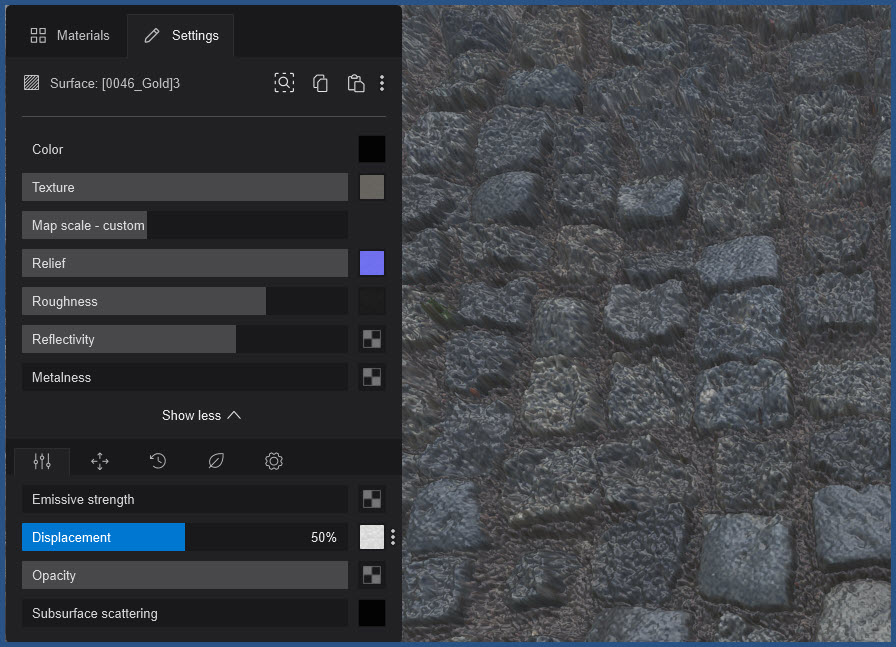Paste material settings onto the surface
Image resolution: width=896 pixels, height=647 pixels.
pos(355,83)
